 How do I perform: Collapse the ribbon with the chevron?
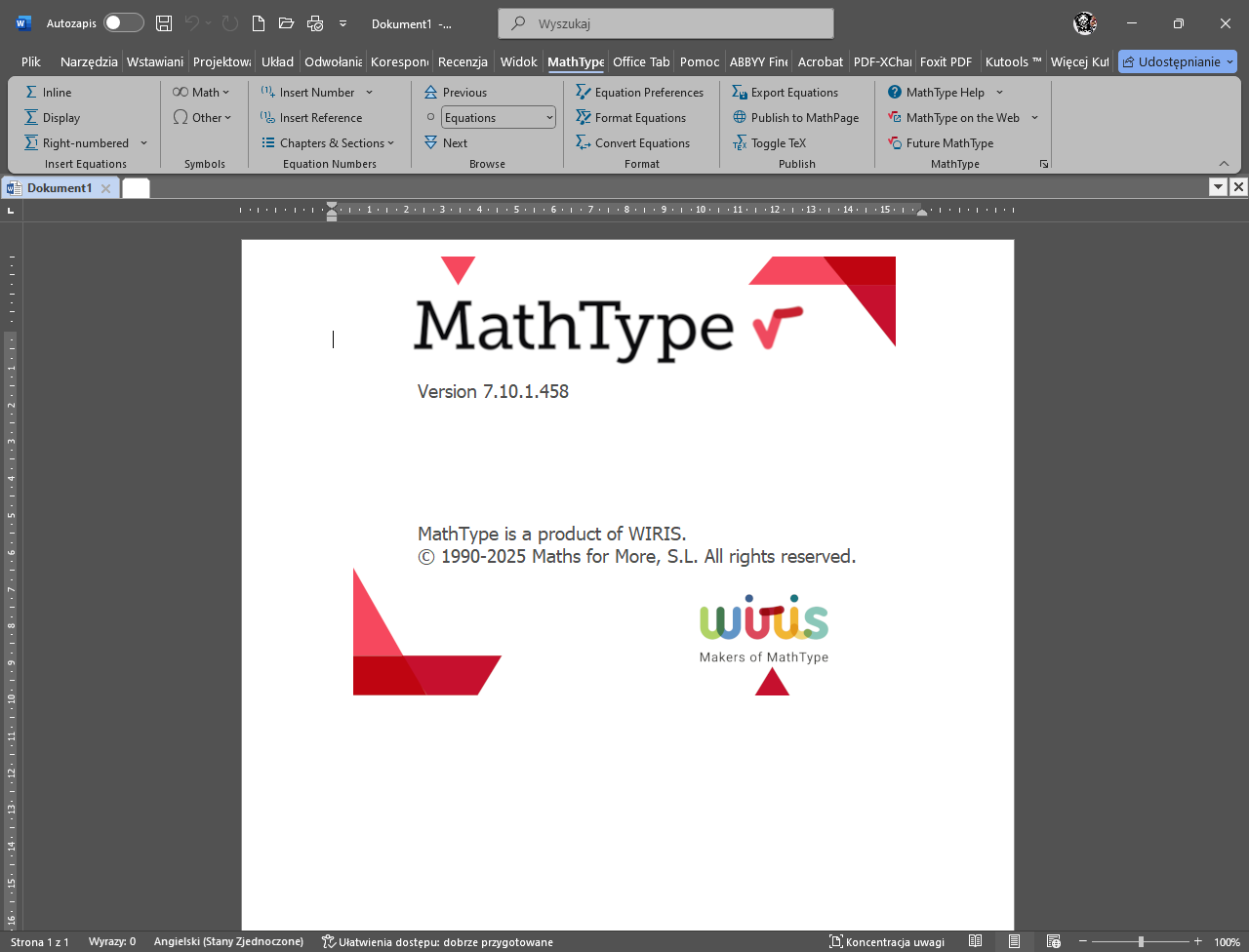[1224, 163]
